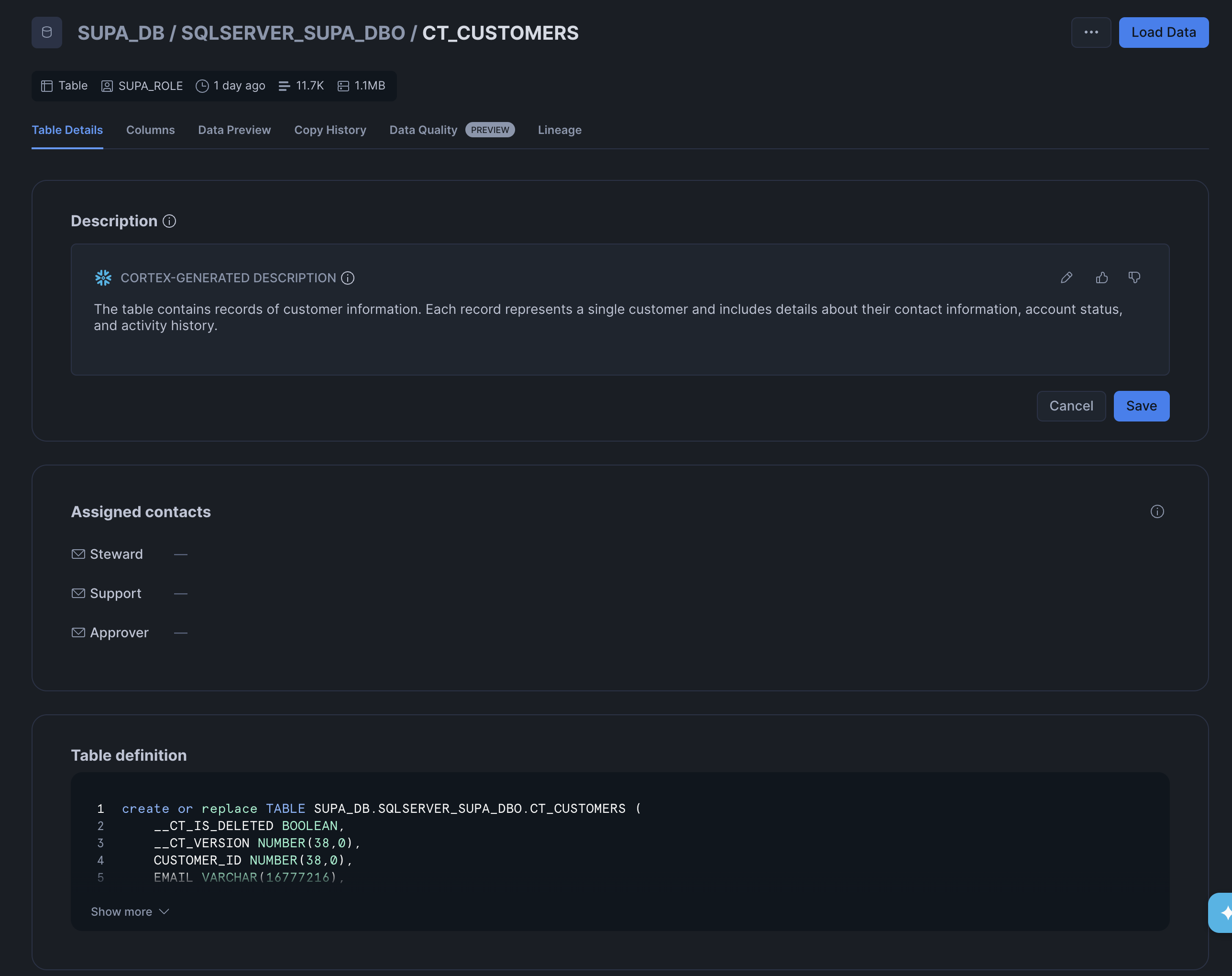Navigate to SQLSERVER_SUPA_DBO schema breadcrumb
1232x976 pixels.
[x=292, y=33]
